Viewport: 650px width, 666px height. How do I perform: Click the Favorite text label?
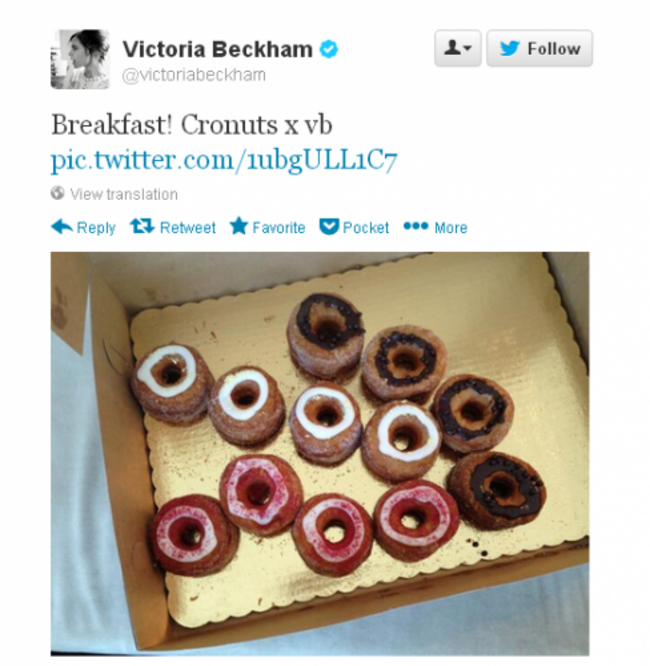point(279,228)
